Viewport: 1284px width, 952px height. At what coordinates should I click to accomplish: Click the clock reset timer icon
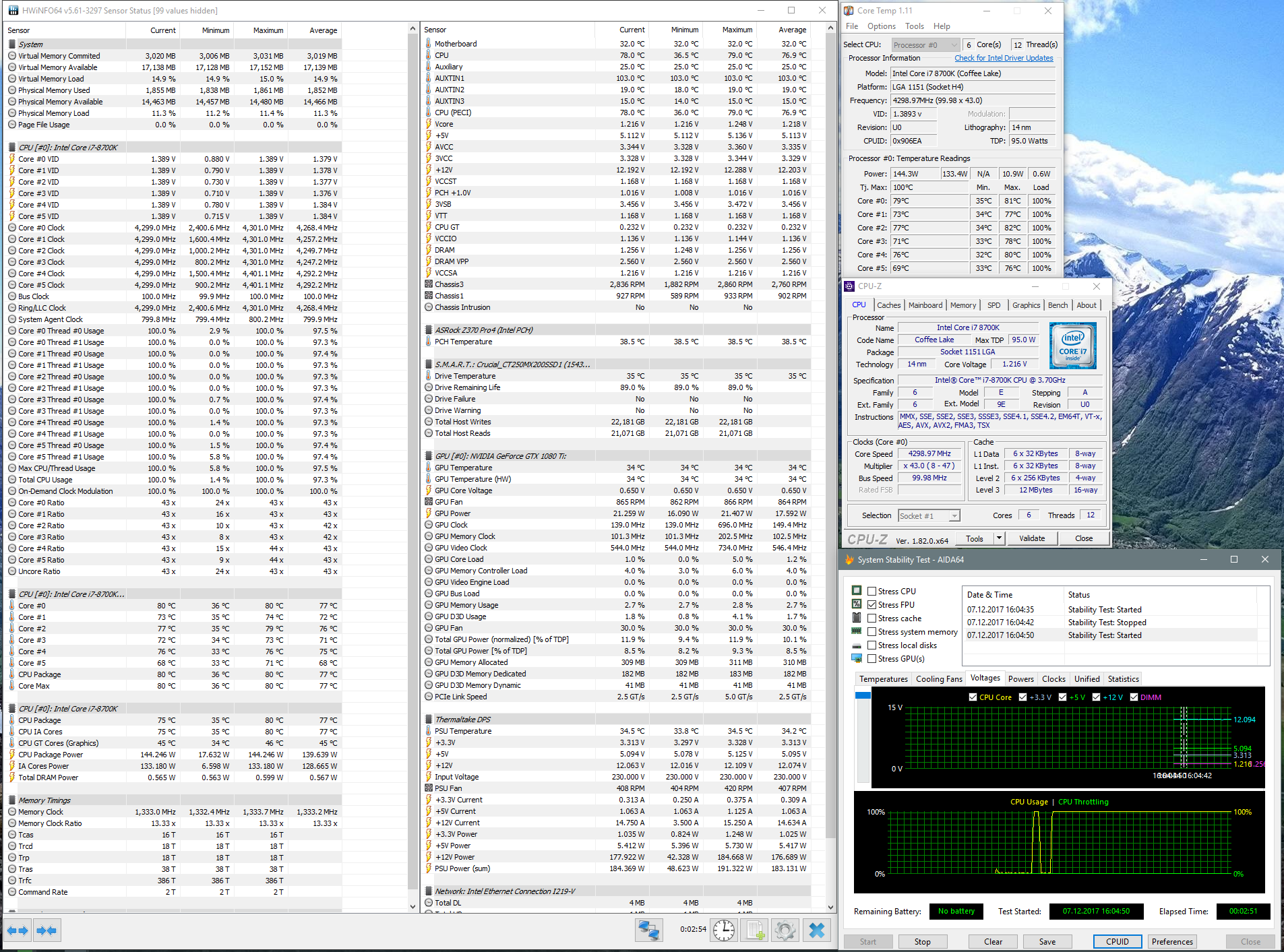pyautogui.click(x=724, y=930)
